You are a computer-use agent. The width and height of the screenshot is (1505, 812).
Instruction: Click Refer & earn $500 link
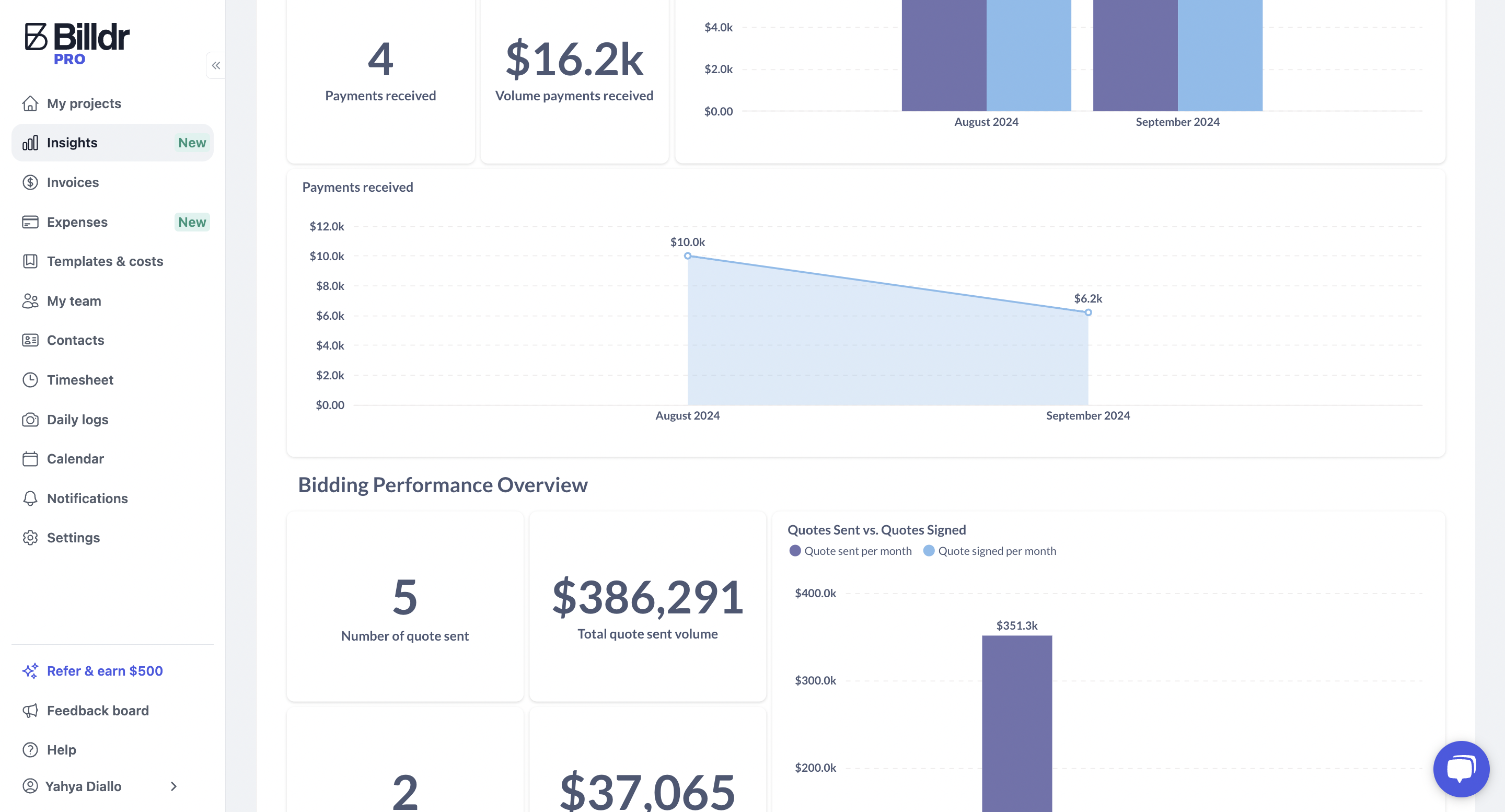105,670
